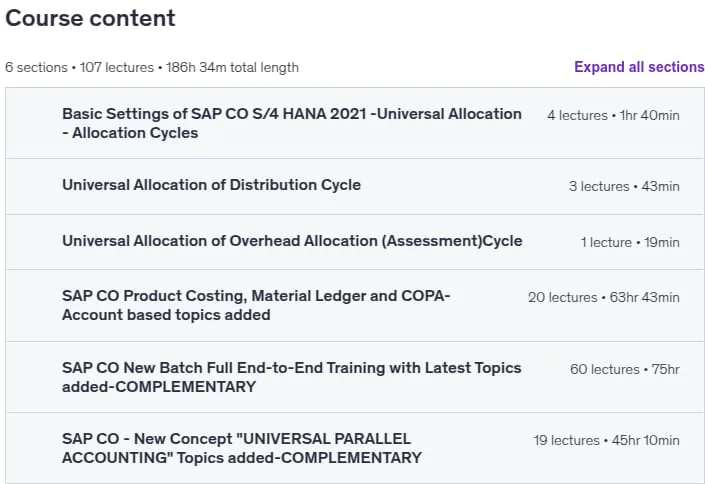Click the 186h 34m total length text
The image size is (705, 484).
[x=232, y=67]
